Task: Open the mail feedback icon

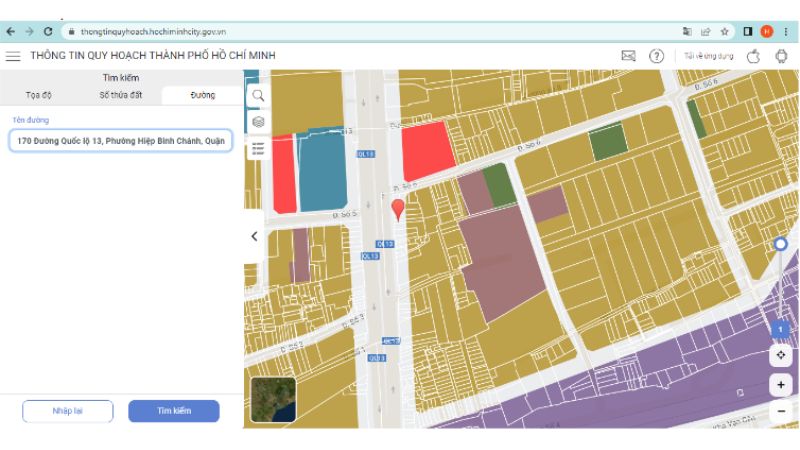Action: (629, 56)
